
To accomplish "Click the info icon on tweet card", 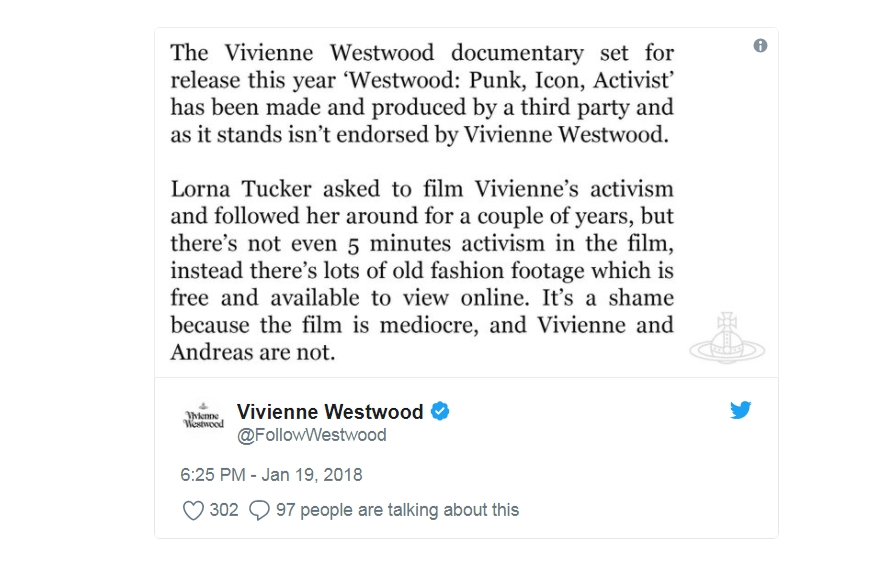I will [760, 45].
